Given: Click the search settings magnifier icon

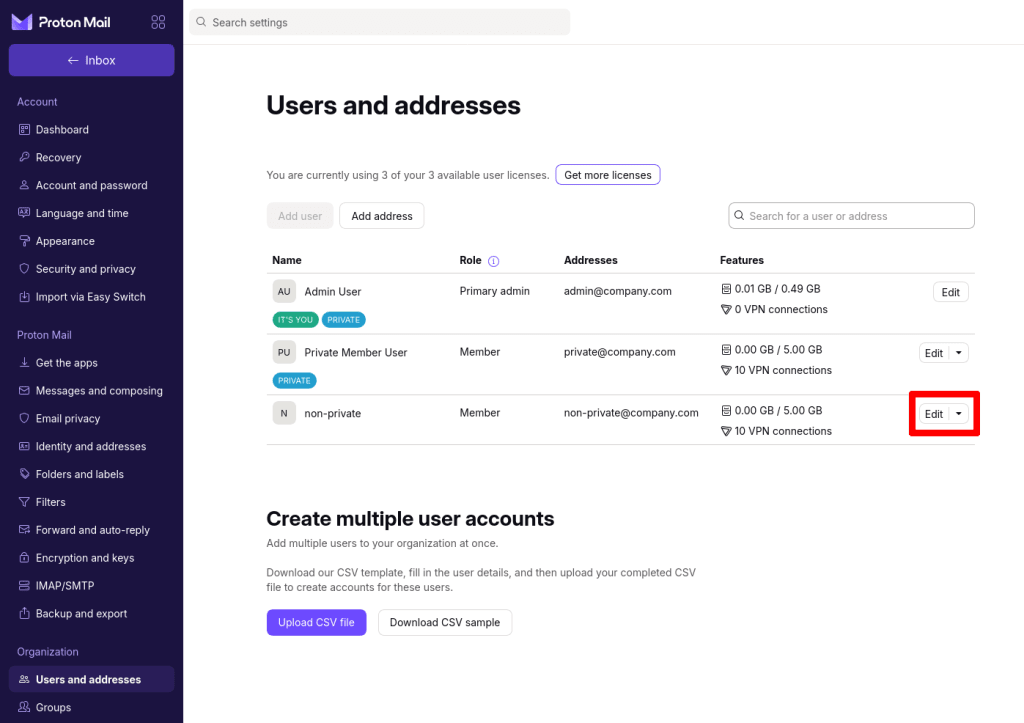Looking at the screenshot, I should [x=201, y=22].
